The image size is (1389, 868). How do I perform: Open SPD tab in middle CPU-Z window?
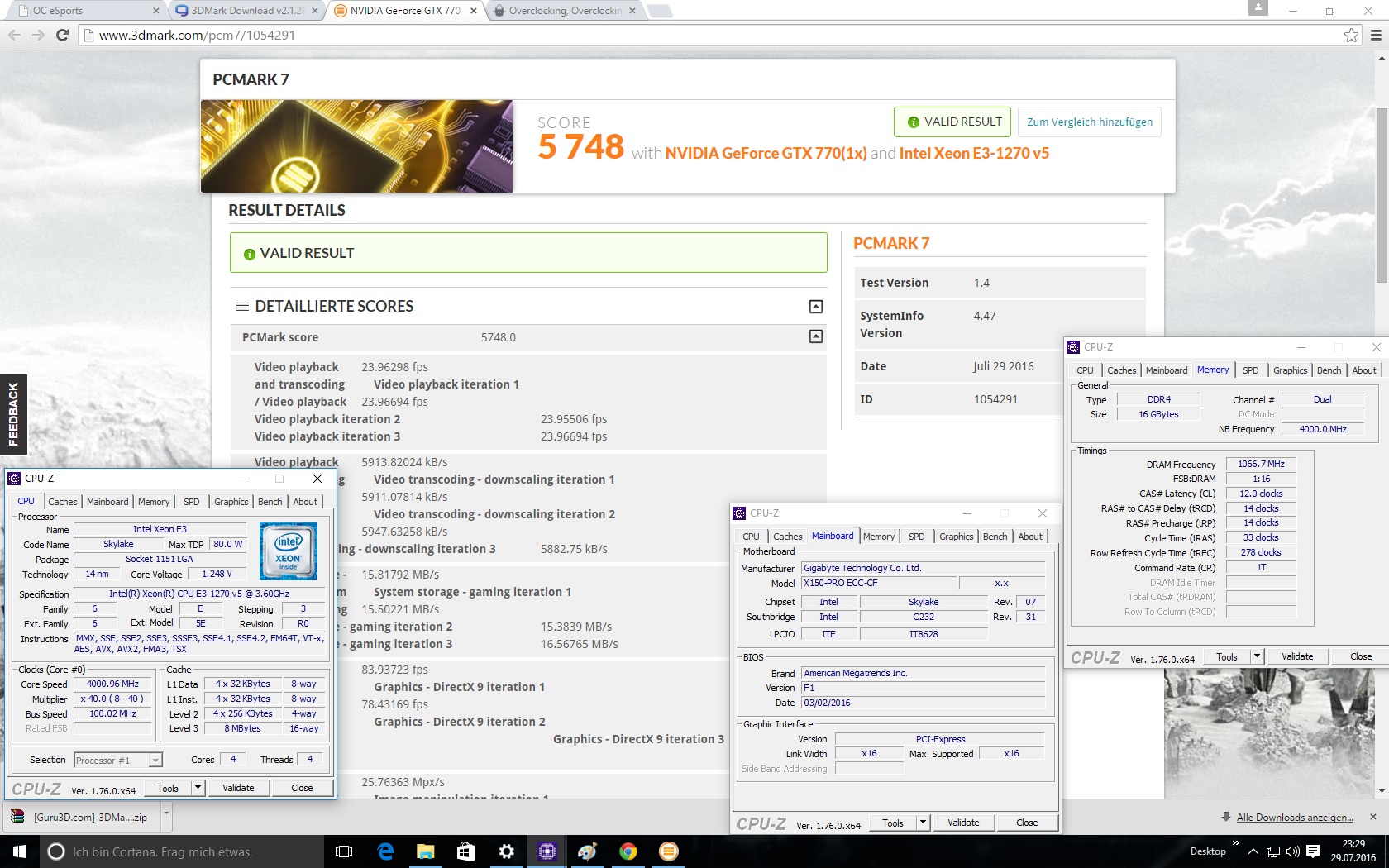[917, 537]
